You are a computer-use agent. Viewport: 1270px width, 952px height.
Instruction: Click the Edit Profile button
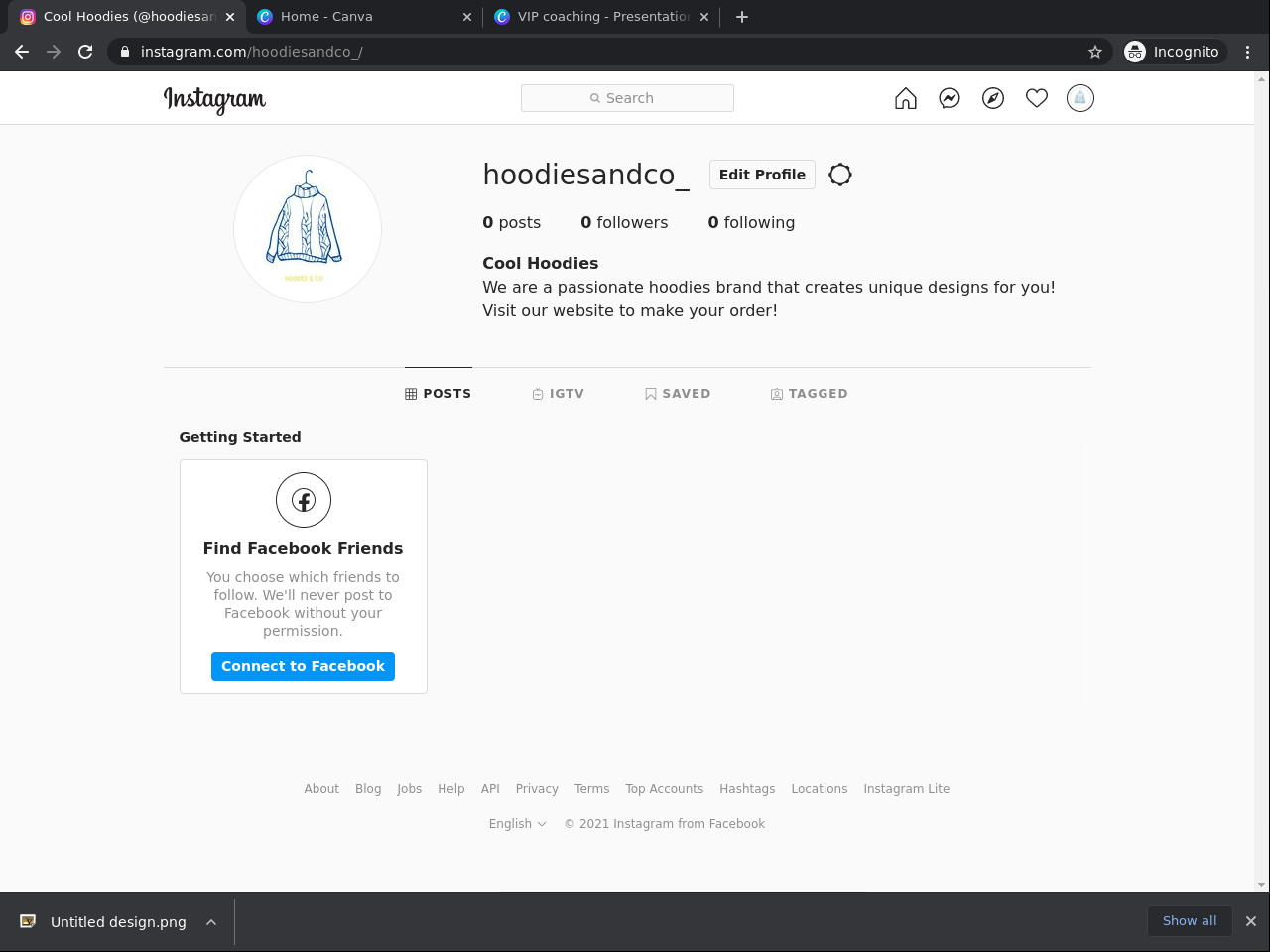click(762, 175)
